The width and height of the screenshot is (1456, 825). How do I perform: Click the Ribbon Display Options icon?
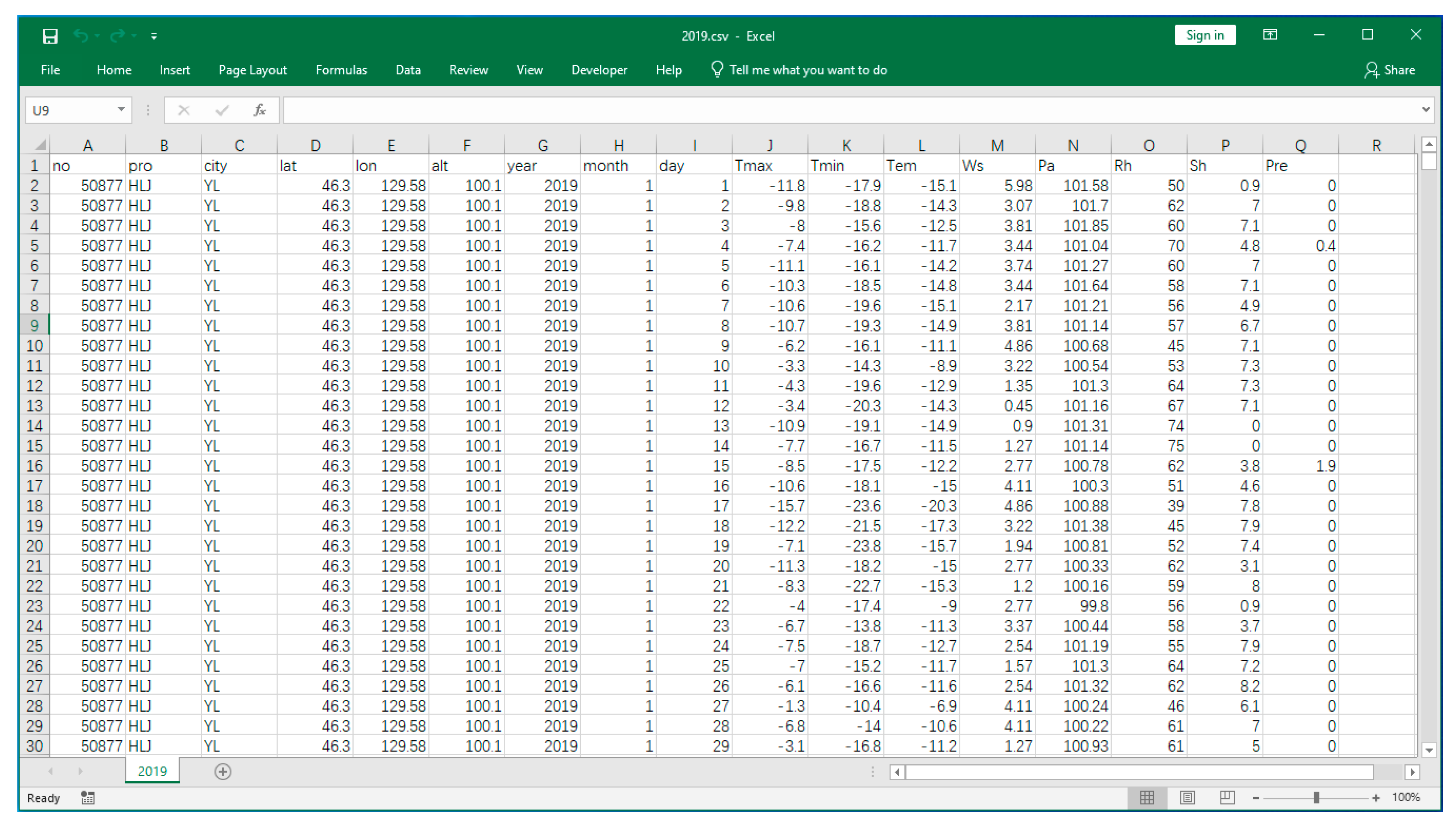[1270, 35]
